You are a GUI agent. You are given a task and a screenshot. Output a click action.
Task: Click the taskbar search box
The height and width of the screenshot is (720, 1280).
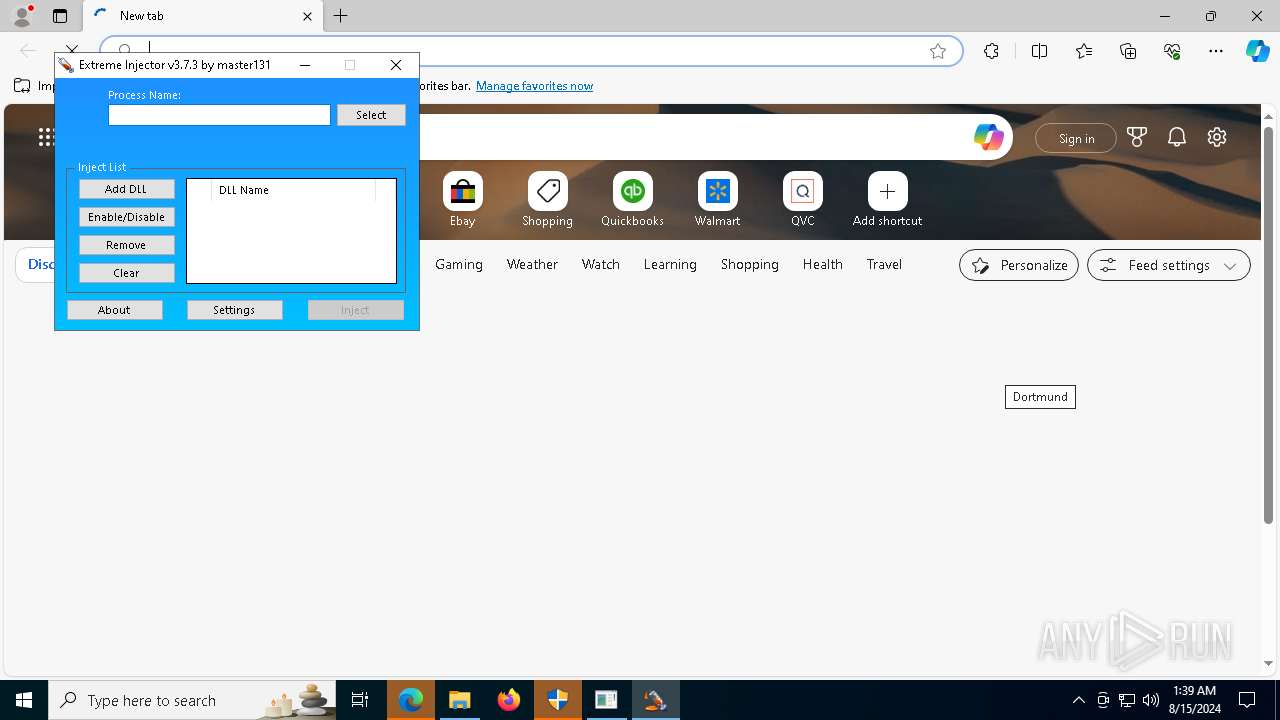[x=194, y=700]
